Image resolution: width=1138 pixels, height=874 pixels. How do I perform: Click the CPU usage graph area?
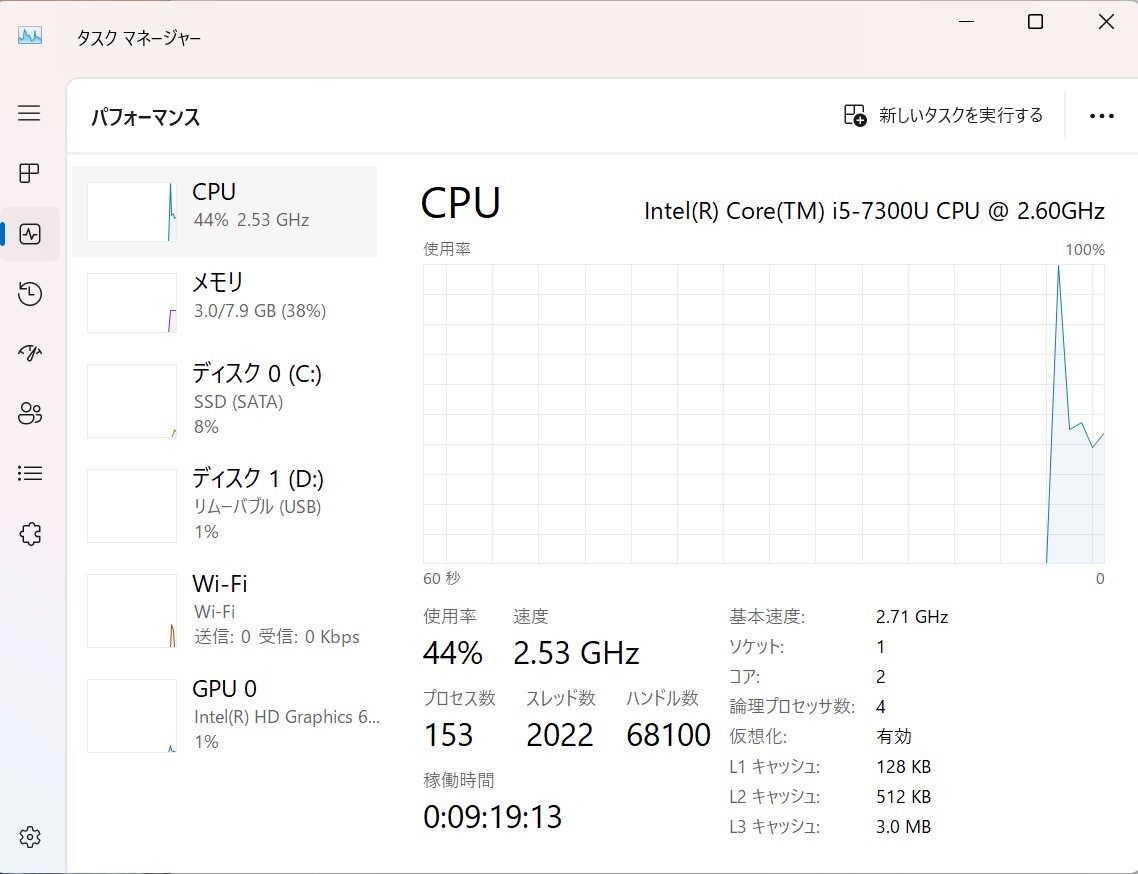click(x=763, y=413)
